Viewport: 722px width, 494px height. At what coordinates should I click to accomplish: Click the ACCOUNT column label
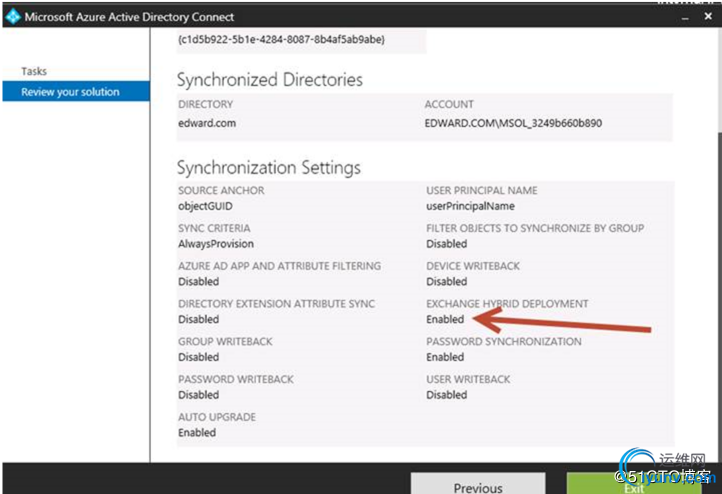click(x=449, y=105)
